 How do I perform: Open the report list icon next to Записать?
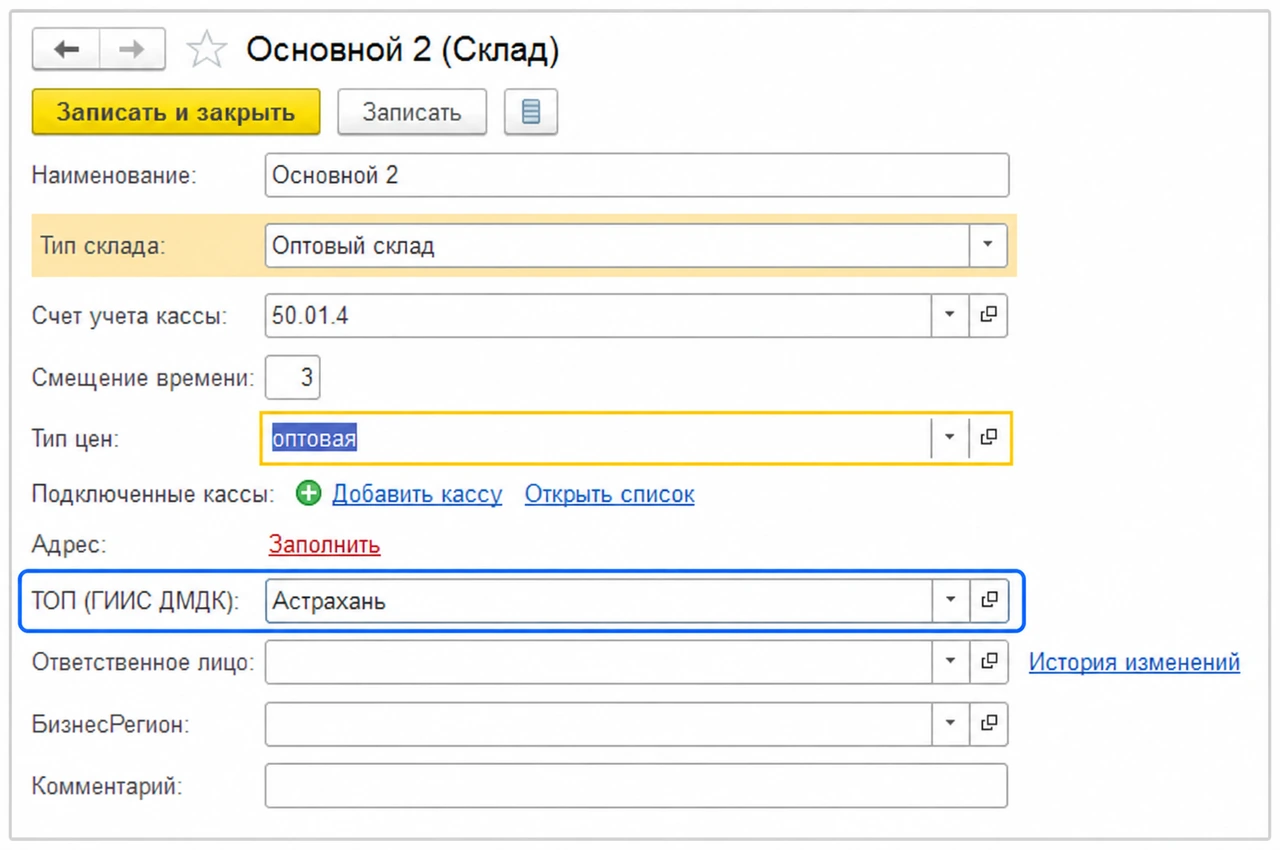pos(531,112)
